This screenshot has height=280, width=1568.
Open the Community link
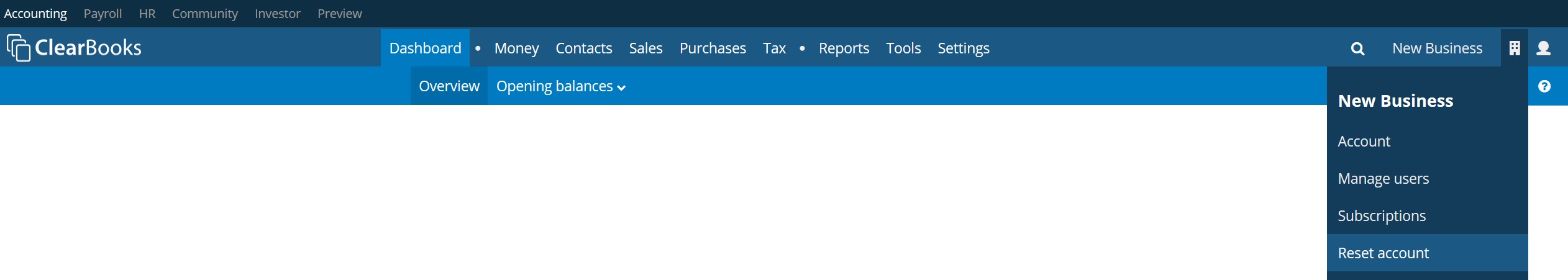tap(205, 14)
